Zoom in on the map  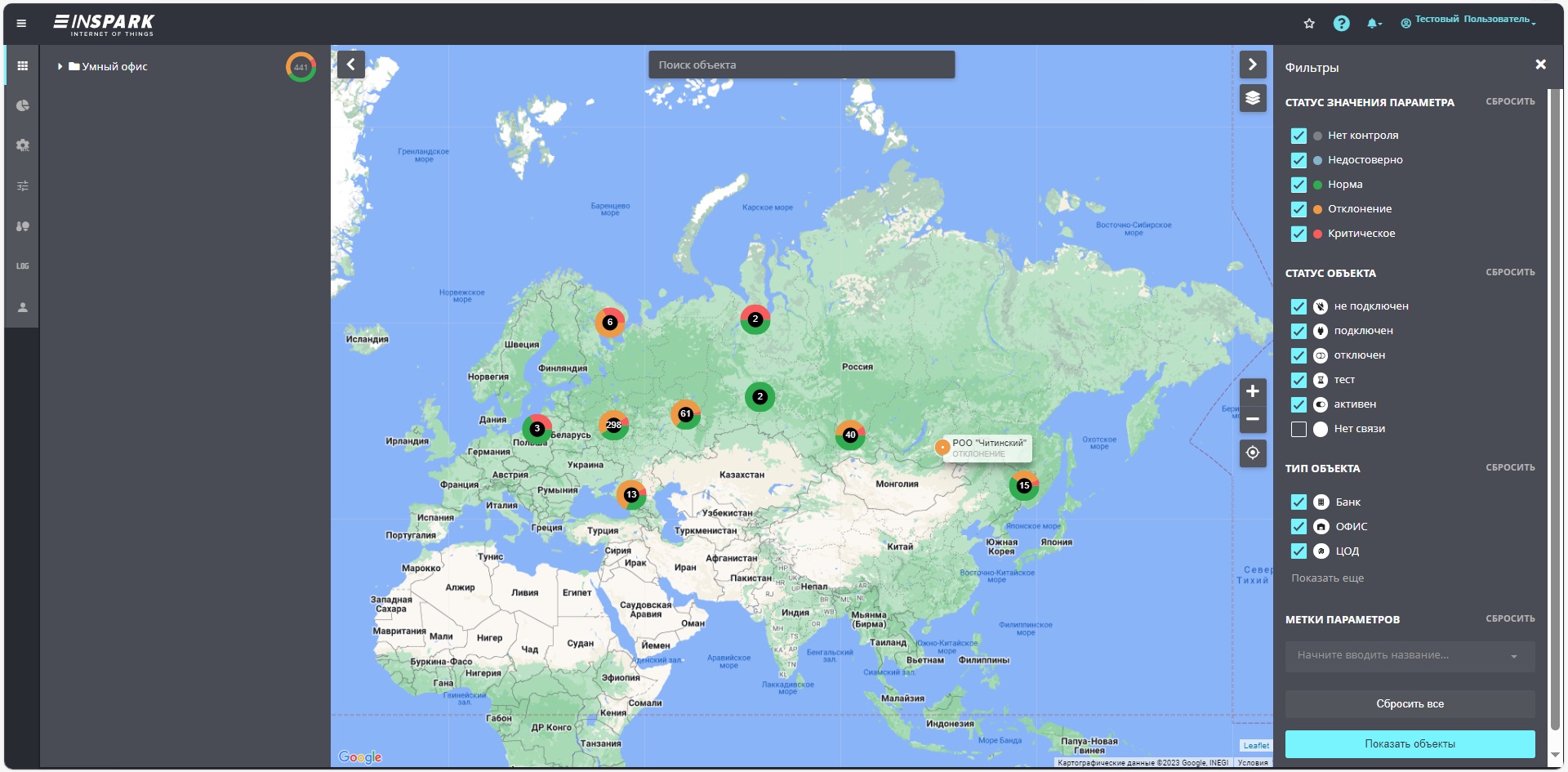[x=1253, y=391]
